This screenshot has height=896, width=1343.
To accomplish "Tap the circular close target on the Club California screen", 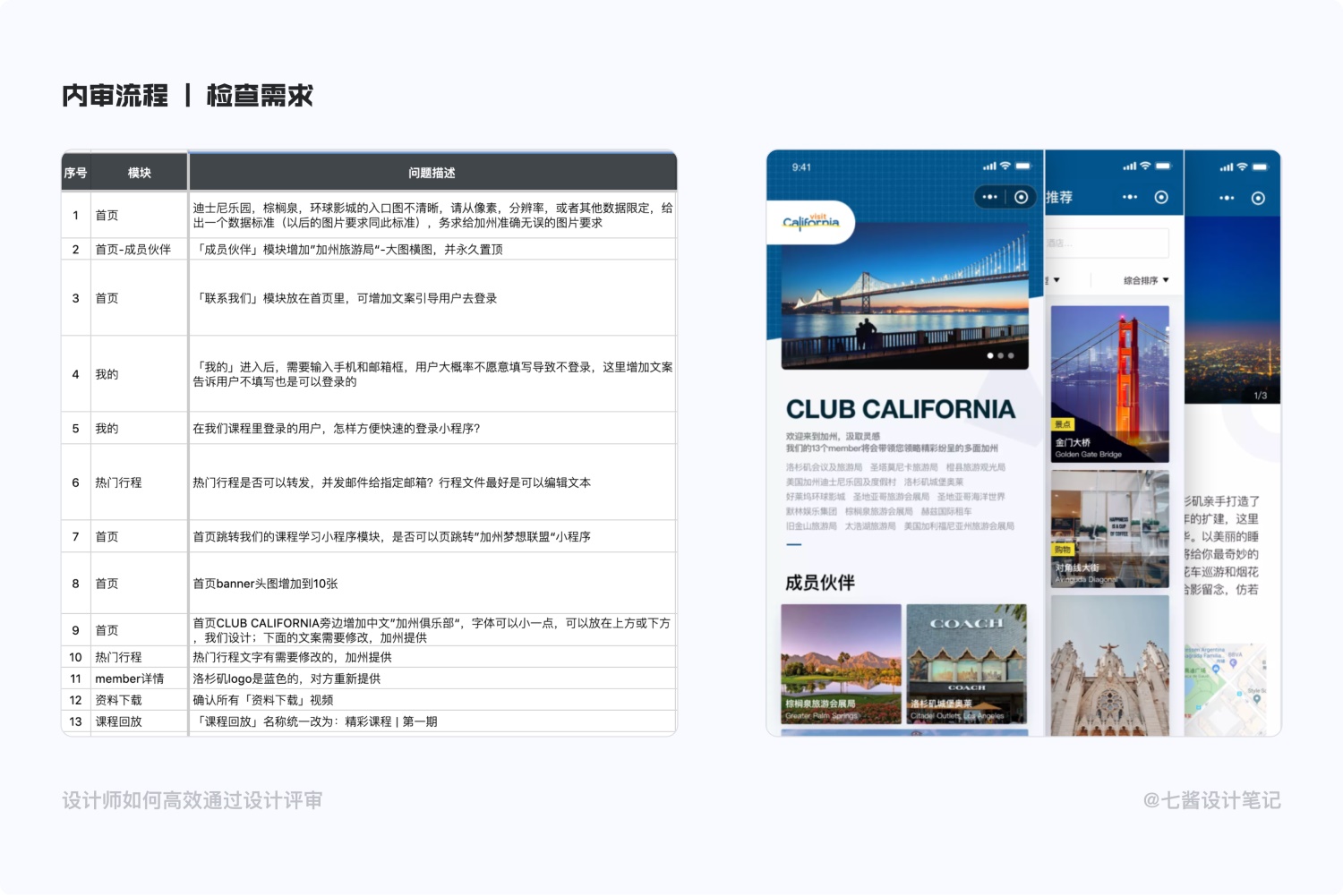I will [x=1021, y=197].
